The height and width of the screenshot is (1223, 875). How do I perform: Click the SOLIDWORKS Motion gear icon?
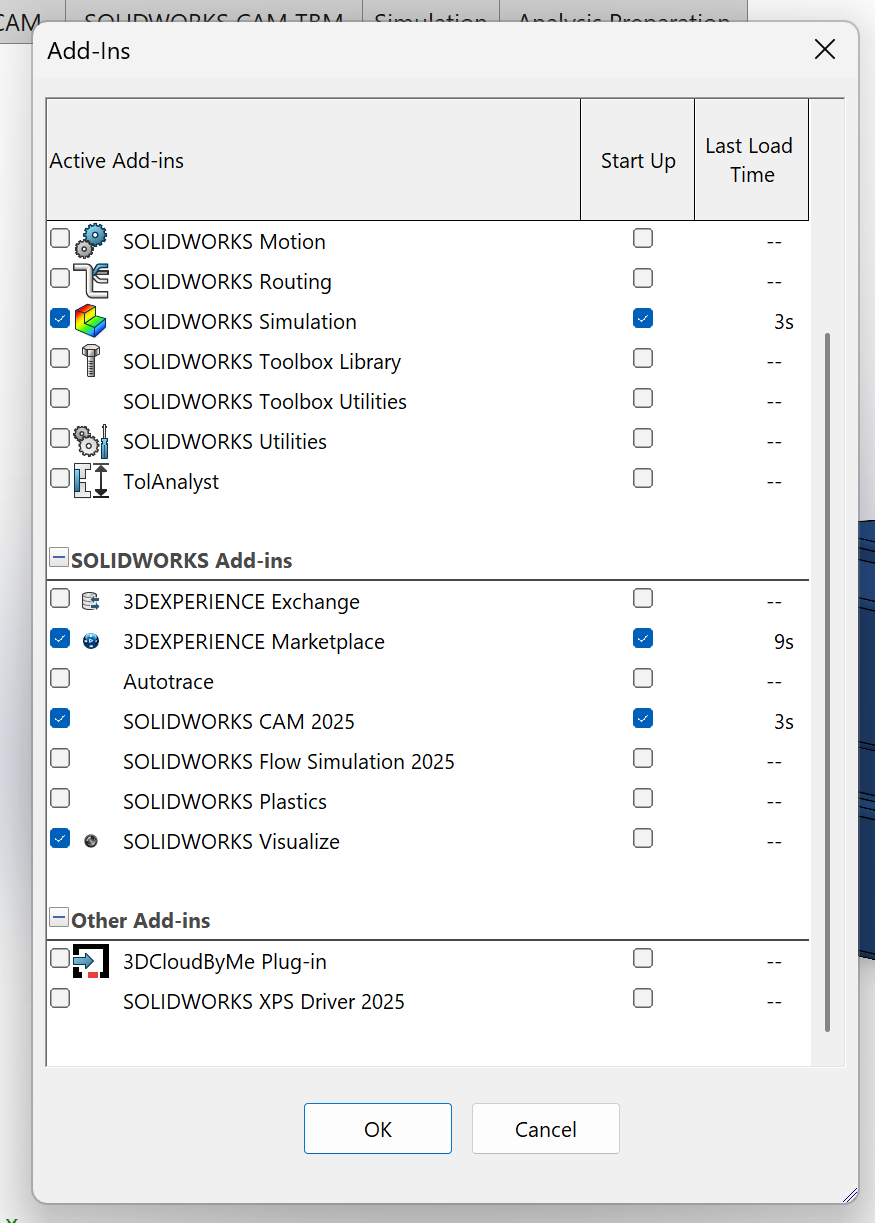[91, 241]
